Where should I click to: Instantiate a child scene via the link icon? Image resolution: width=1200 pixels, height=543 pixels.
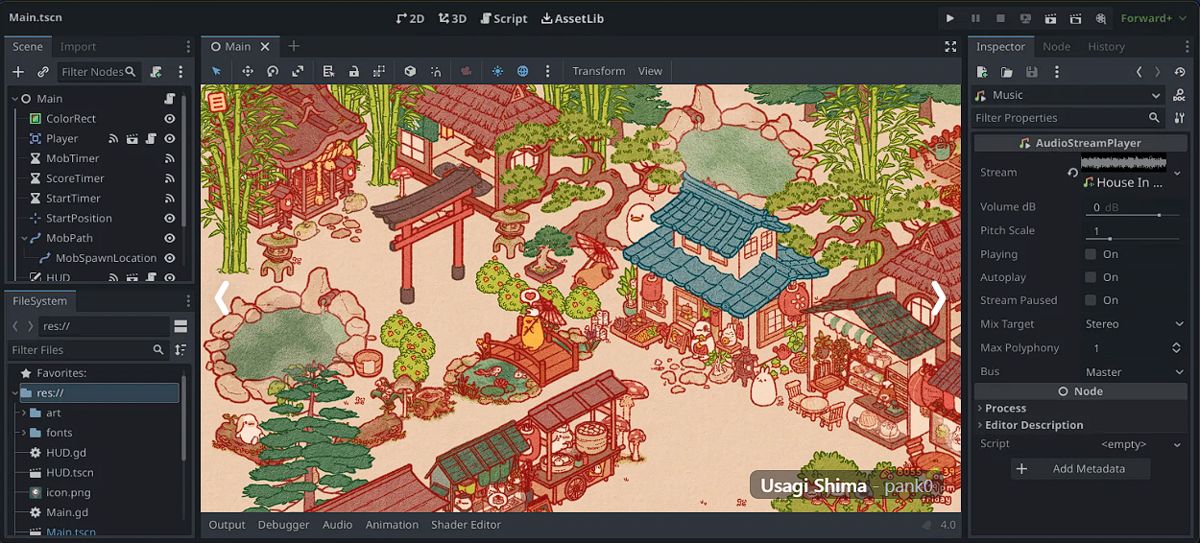point(43,72)
